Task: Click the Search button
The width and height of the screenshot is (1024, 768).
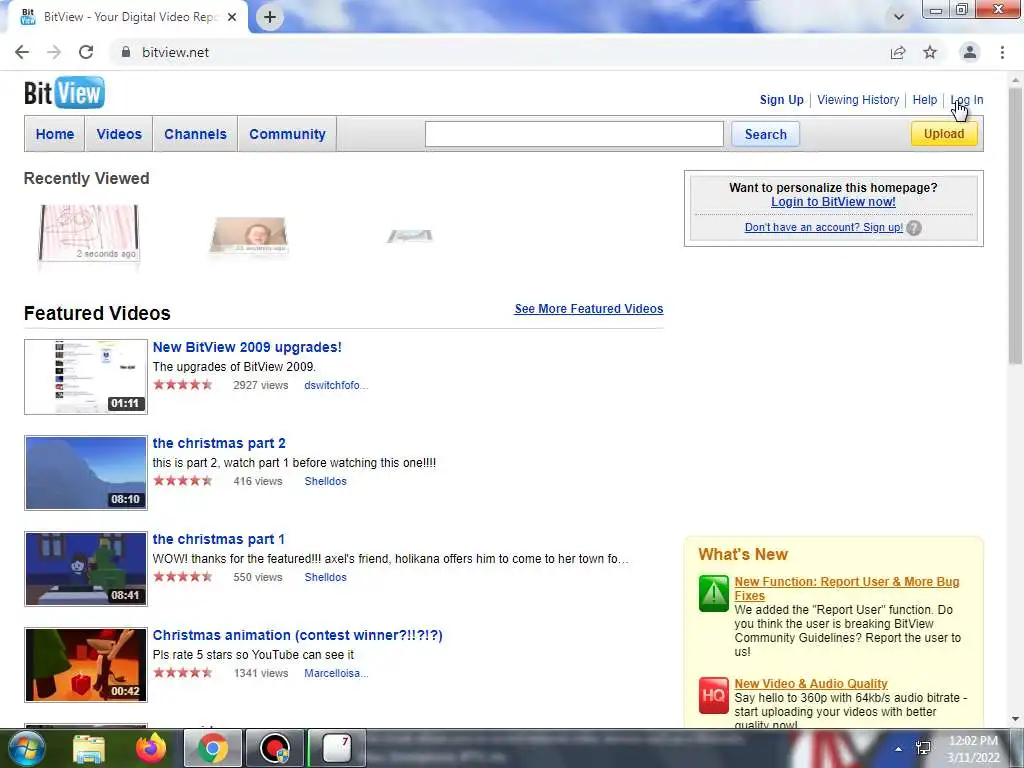Action: point(765,134)
